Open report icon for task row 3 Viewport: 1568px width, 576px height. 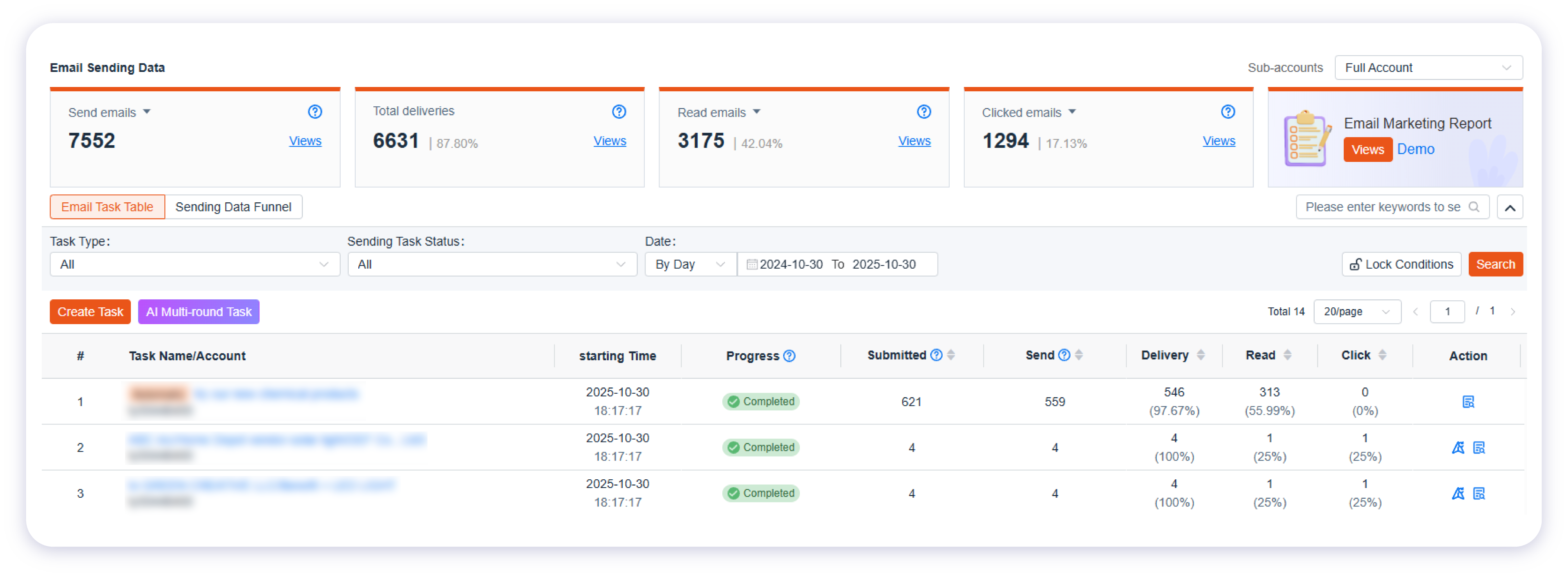1479,493
